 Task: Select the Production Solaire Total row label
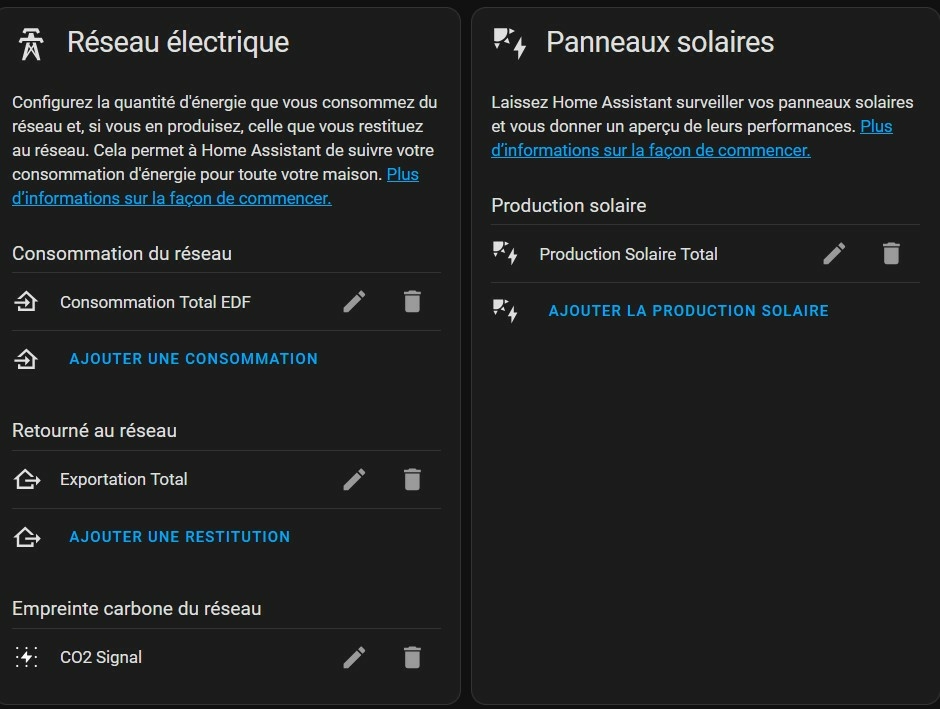628,254
